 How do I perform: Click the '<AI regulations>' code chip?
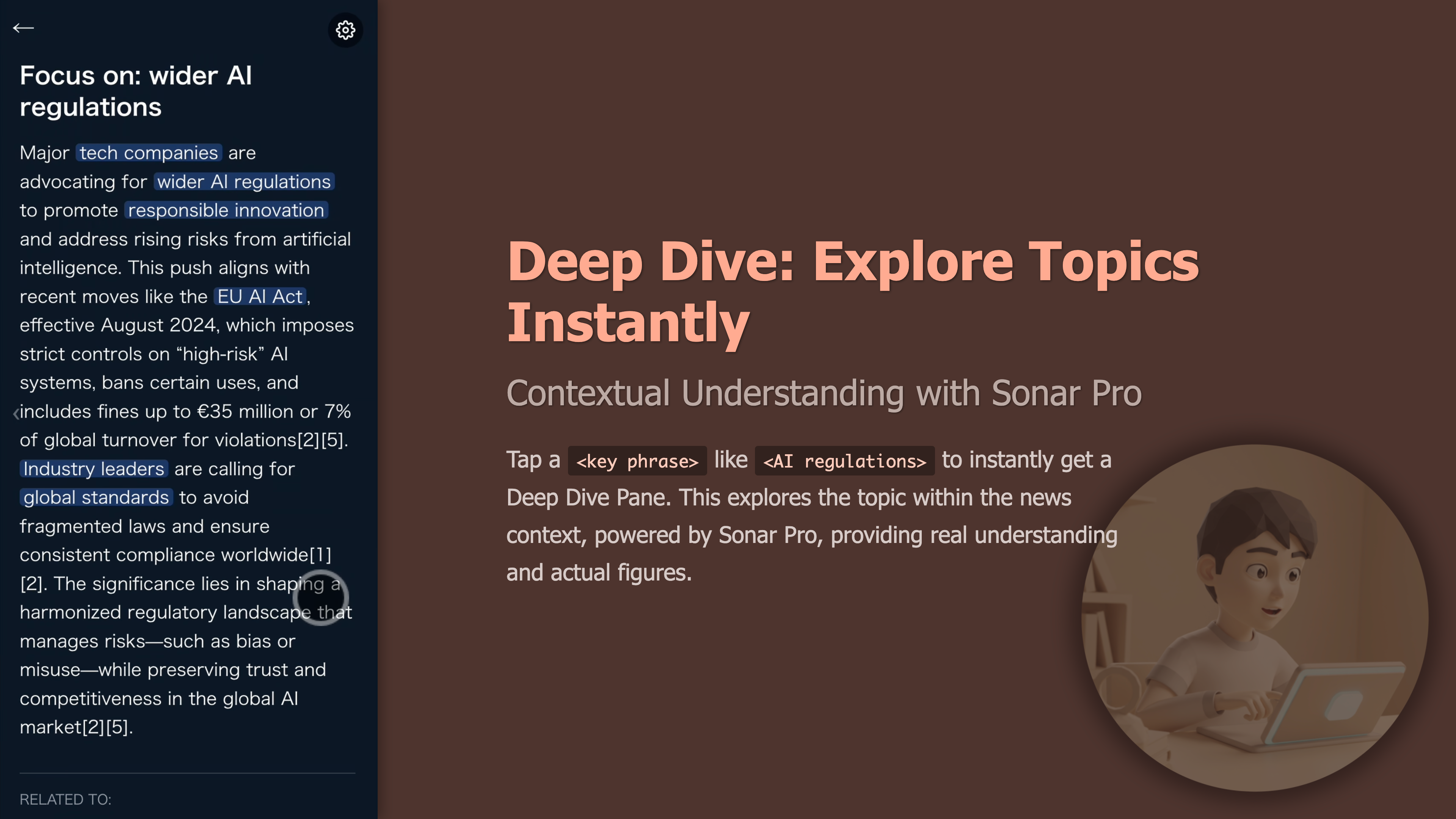[x=844, y=461]
